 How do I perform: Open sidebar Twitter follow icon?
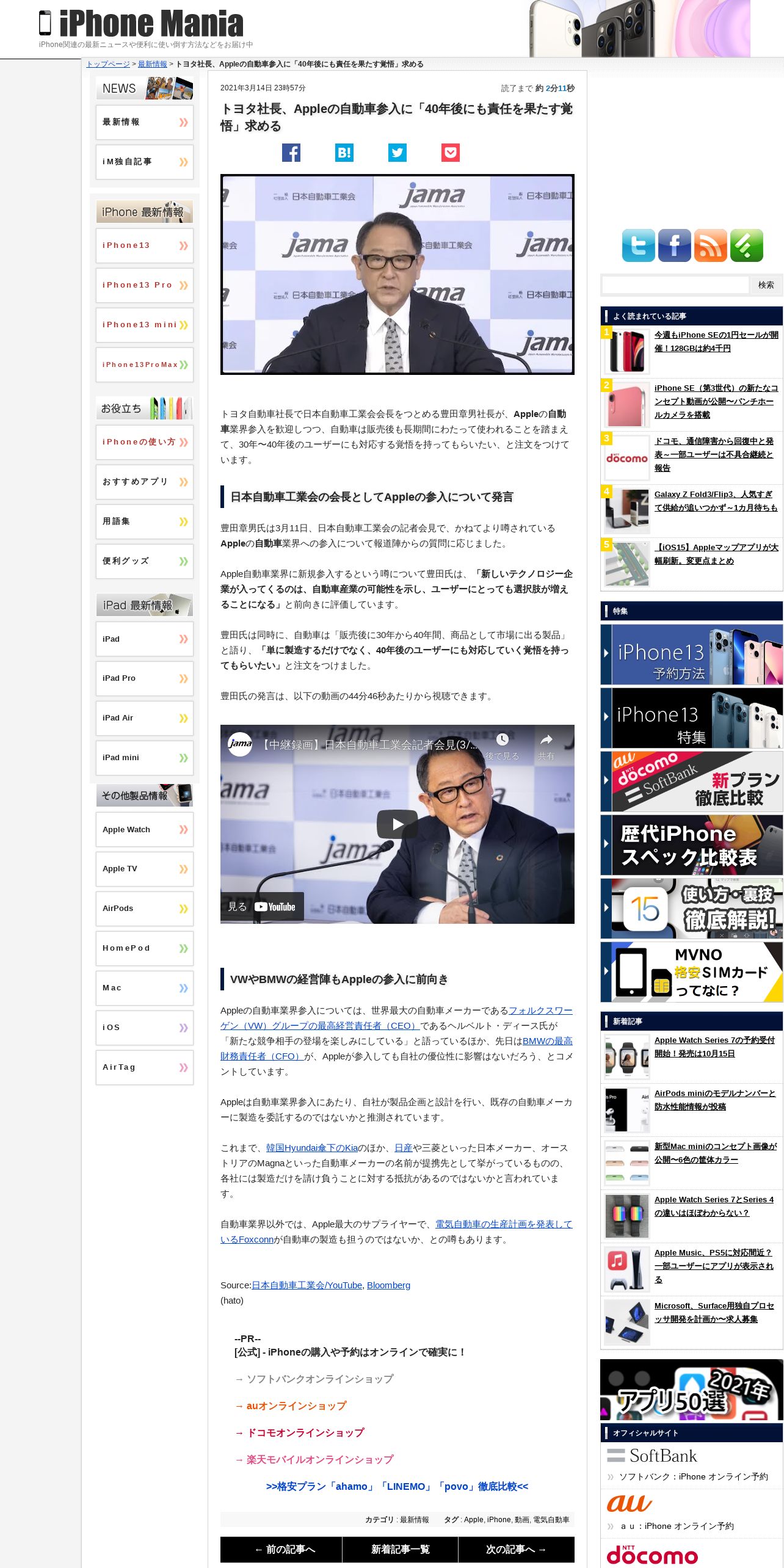(x=638, y=245)
